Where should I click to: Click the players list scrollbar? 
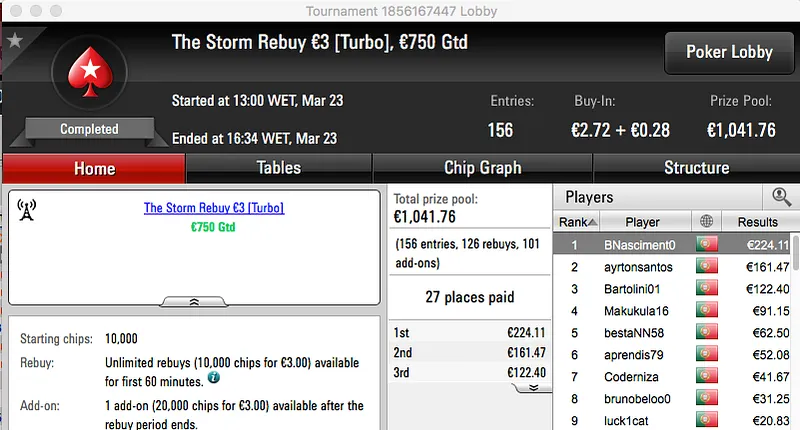pos(795,330)
